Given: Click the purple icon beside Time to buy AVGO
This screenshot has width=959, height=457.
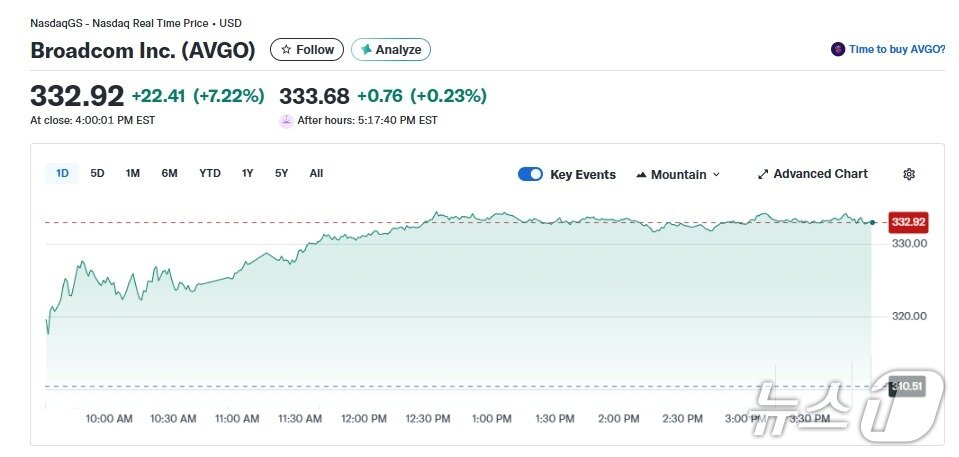Looking at the screenshot, I should pos(838,49).
